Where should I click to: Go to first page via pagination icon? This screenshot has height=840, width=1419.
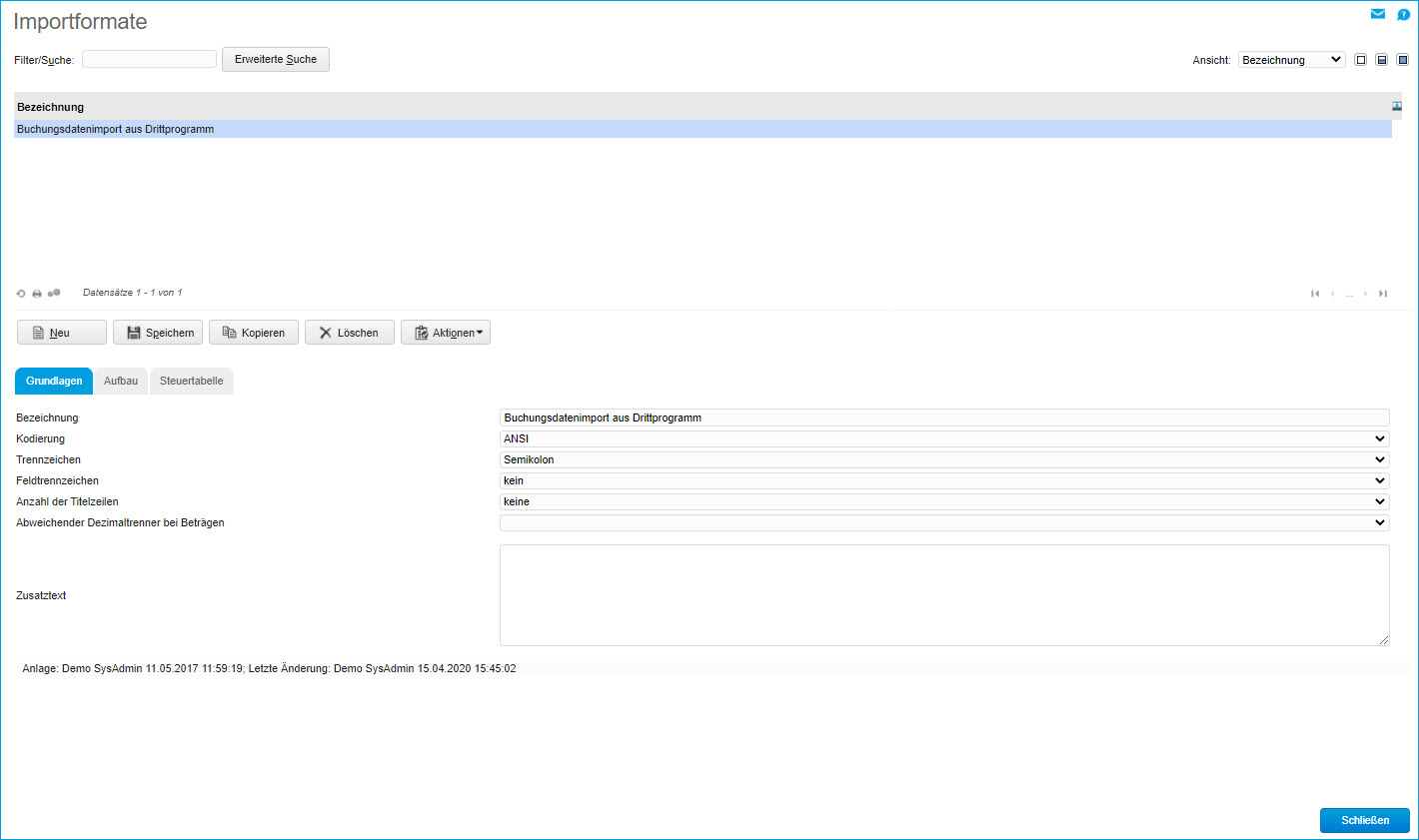(1315, 293)
